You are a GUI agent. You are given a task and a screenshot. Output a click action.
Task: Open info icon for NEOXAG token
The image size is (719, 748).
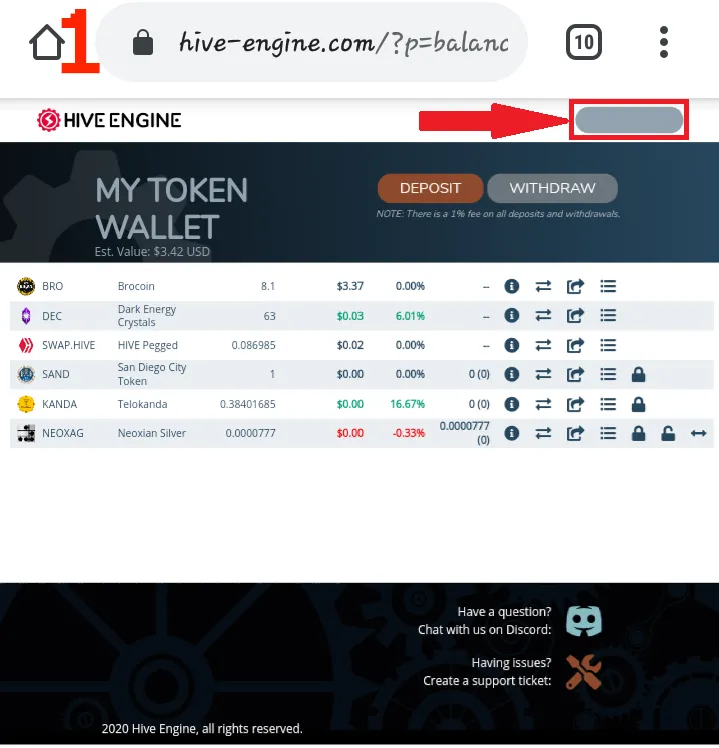pyautogui.click(x=511, y=433)
